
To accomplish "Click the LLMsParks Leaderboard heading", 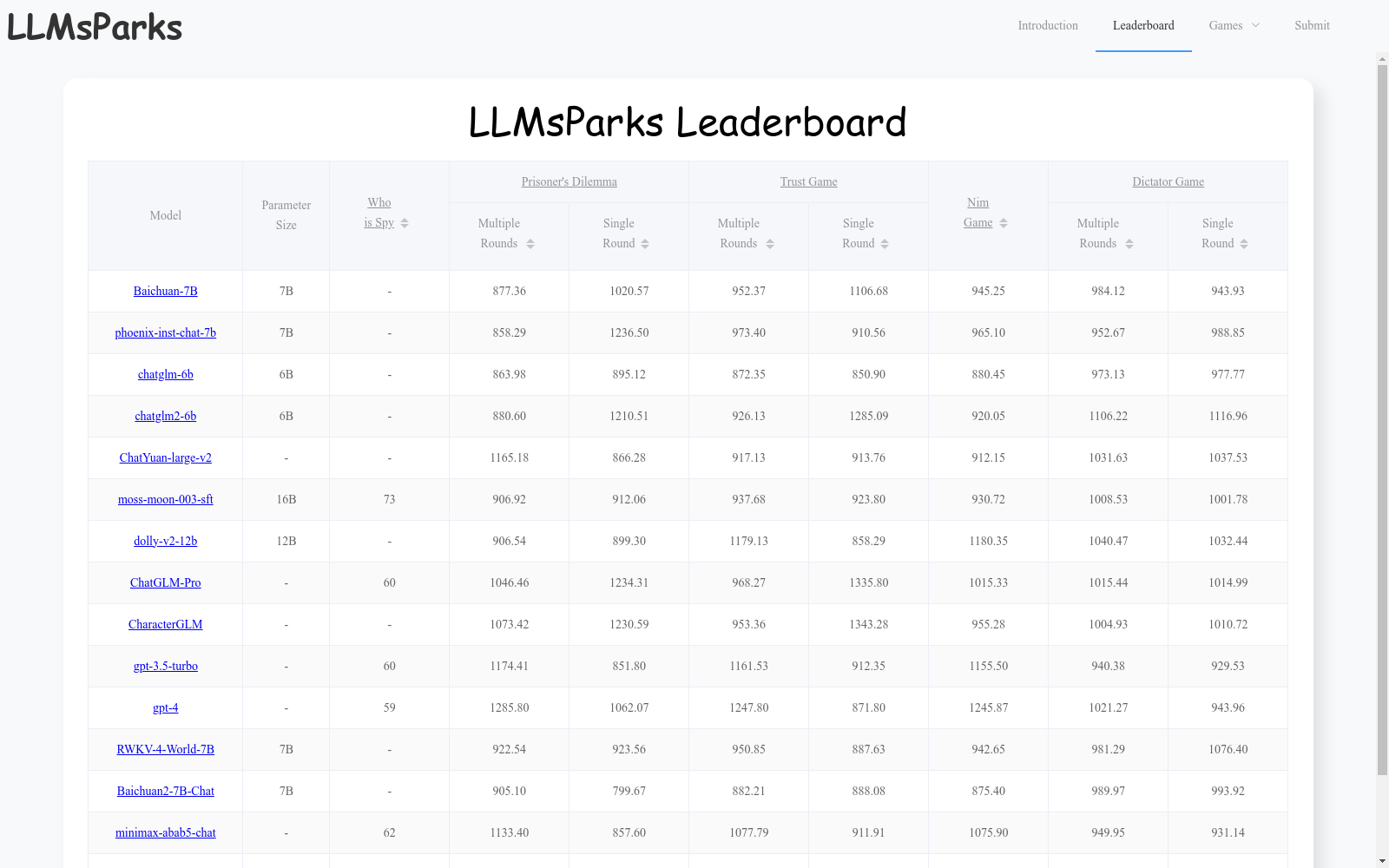I will [x=688, y=122].
